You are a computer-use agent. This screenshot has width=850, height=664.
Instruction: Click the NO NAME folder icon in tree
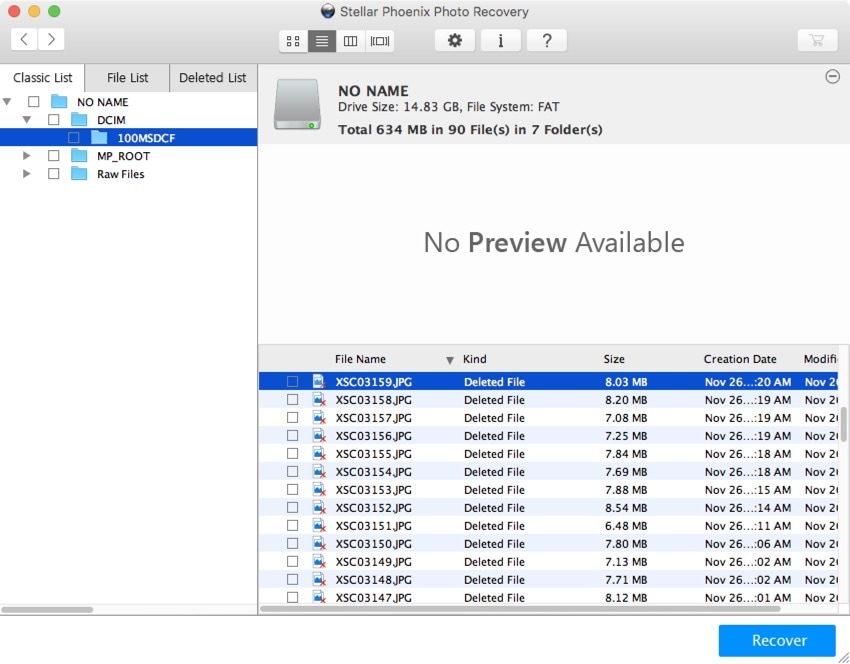59,101
